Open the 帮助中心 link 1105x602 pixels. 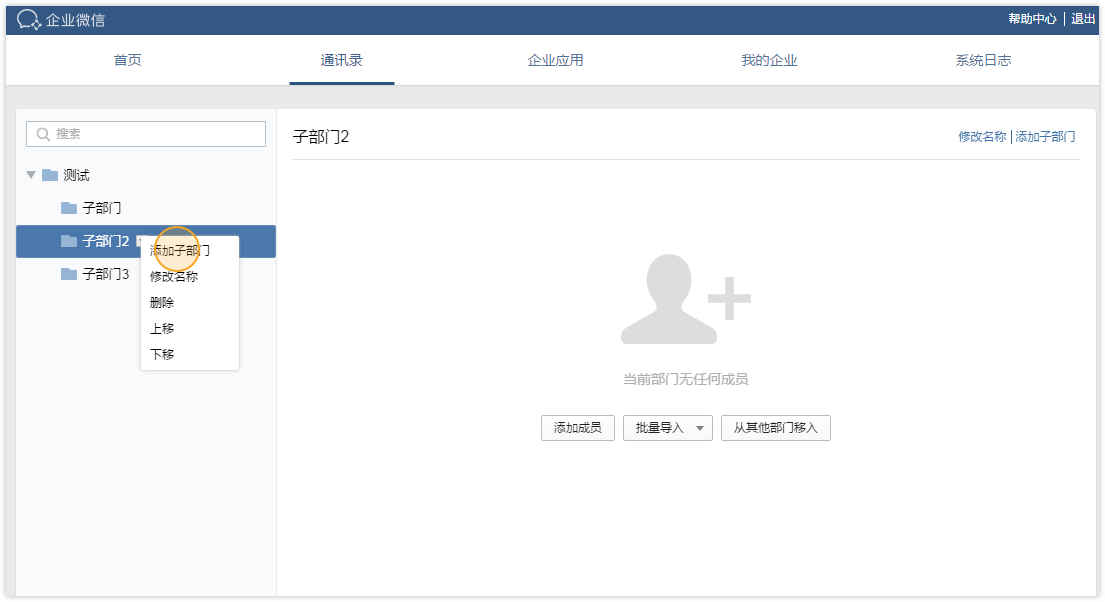pyautogui.click(x=1032, y=19)
